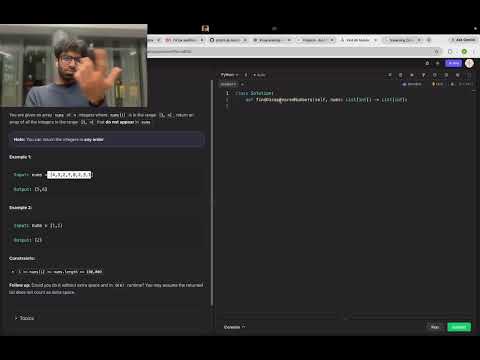Click the Ask Gemini button in Chrome

463,40
